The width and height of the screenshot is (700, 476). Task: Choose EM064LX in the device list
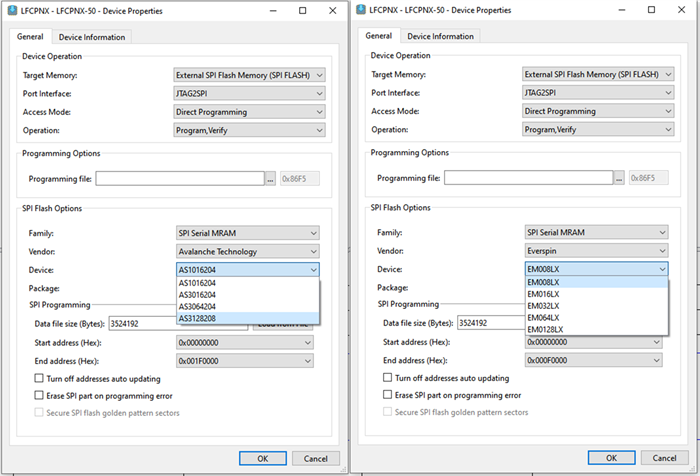[545, 318]
